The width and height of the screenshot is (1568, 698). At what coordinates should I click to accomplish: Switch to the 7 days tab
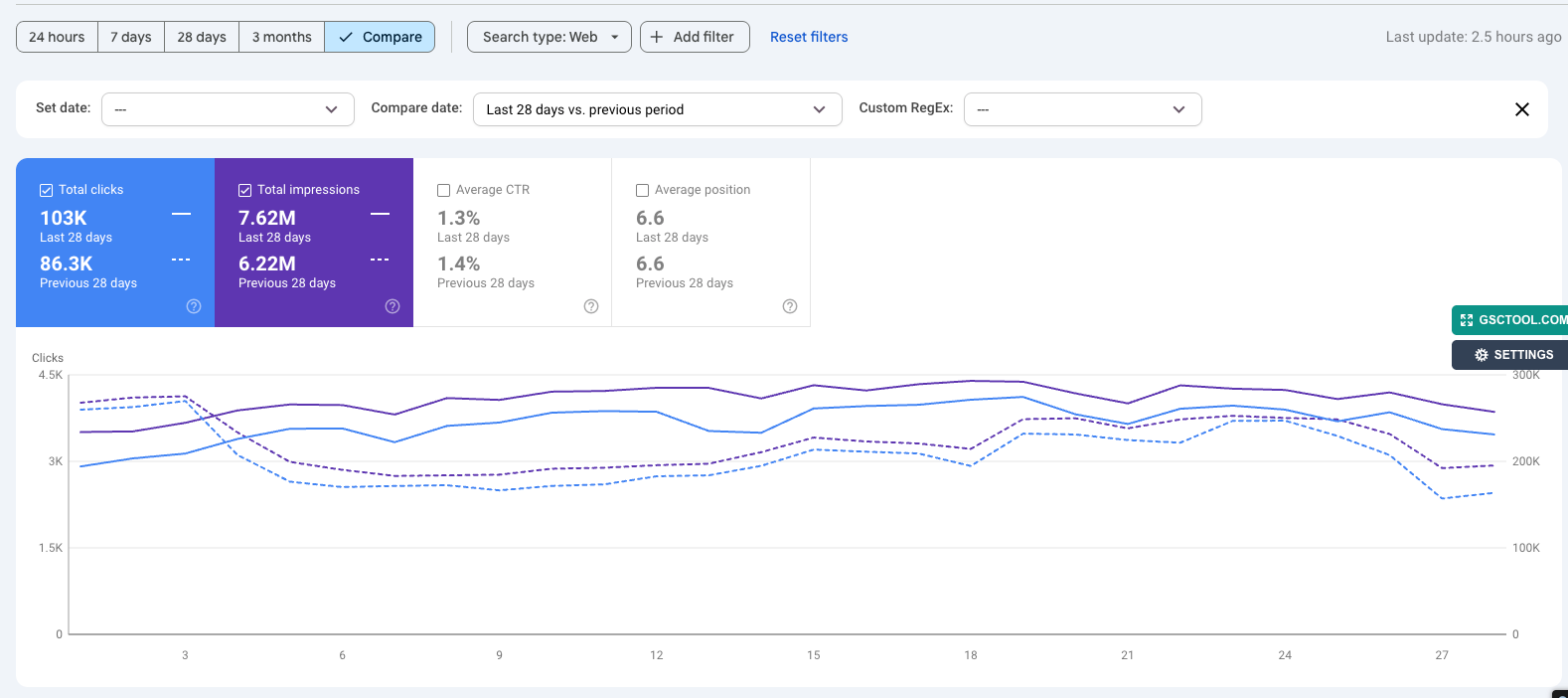click(131, 37)
